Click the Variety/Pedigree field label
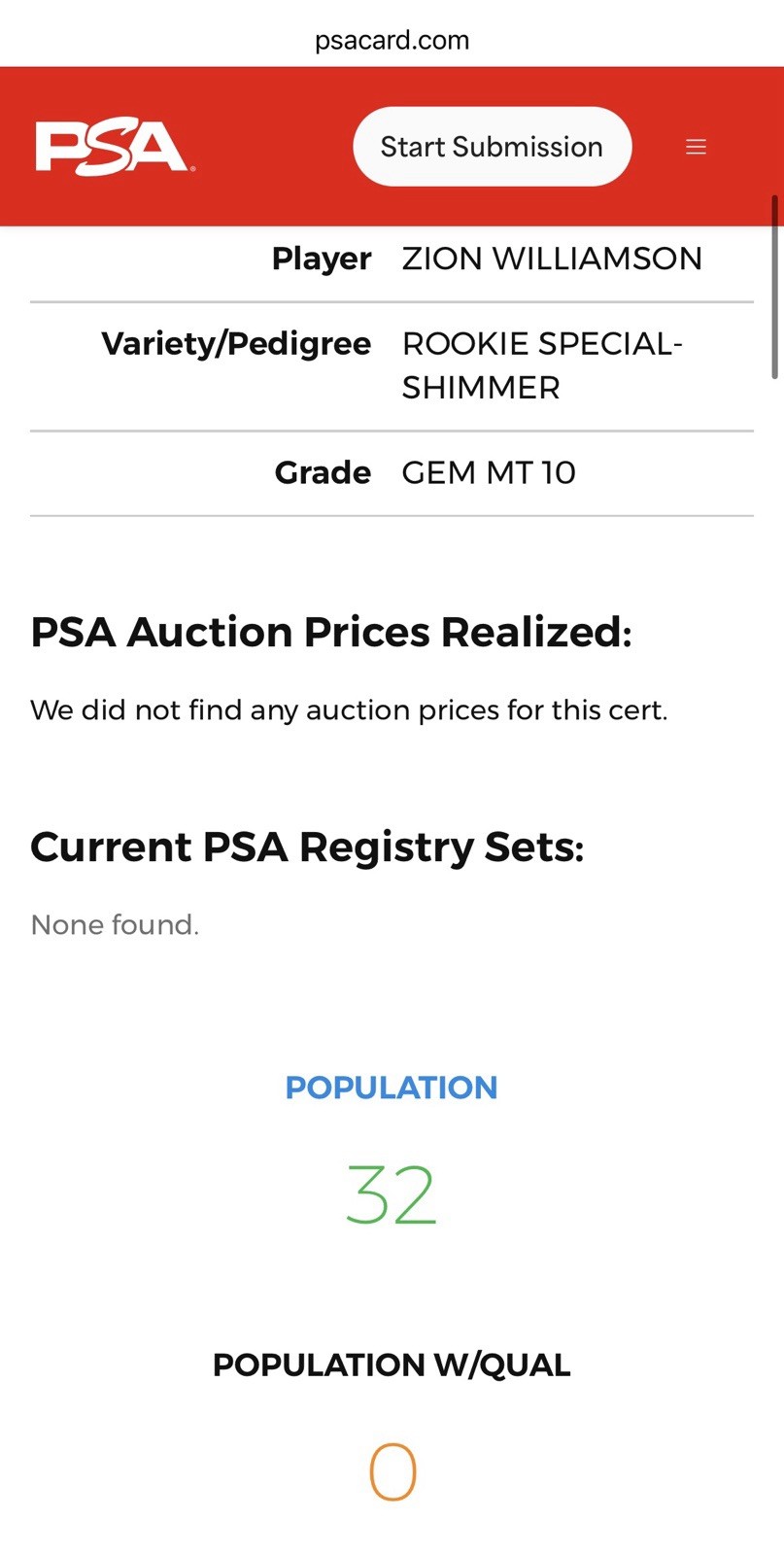The width and height of the screenshot is (784, 1555). [x=236, y=344]
